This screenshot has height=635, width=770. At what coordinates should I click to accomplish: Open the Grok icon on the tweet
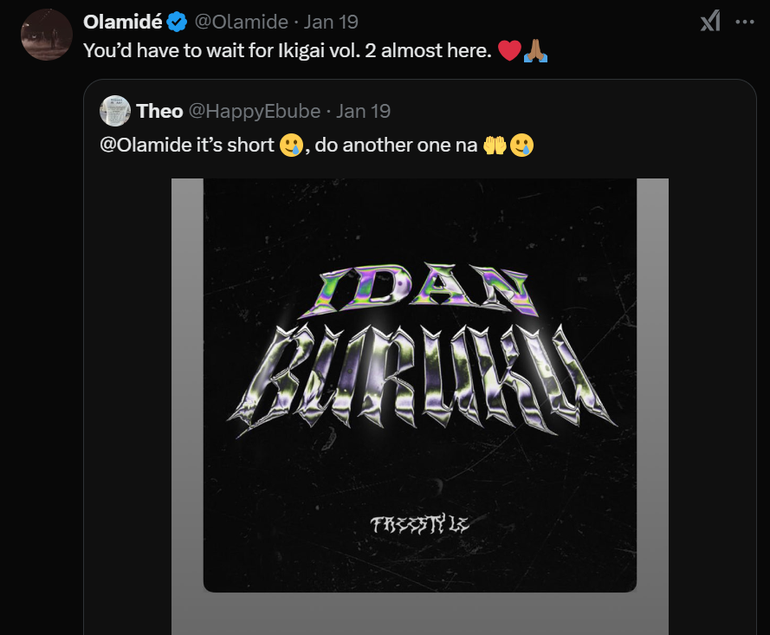[x=709, y=21]
